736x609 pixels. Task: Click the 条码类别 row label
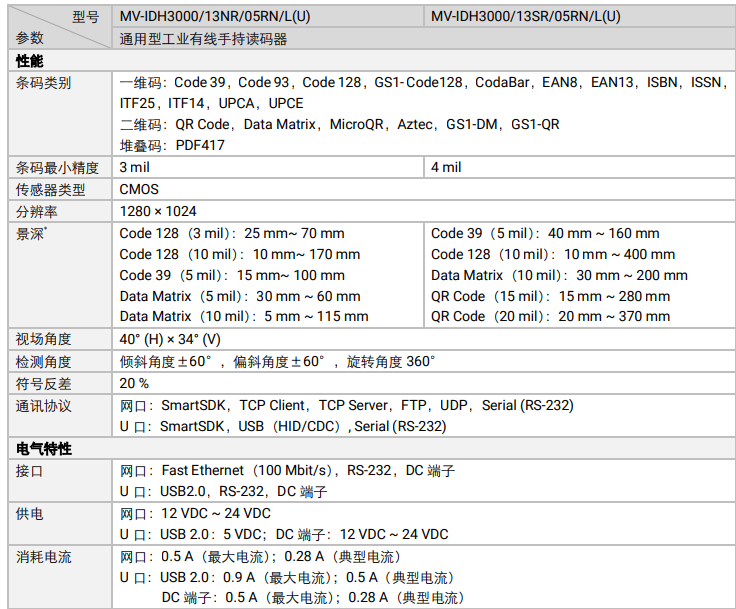(43, 83)
